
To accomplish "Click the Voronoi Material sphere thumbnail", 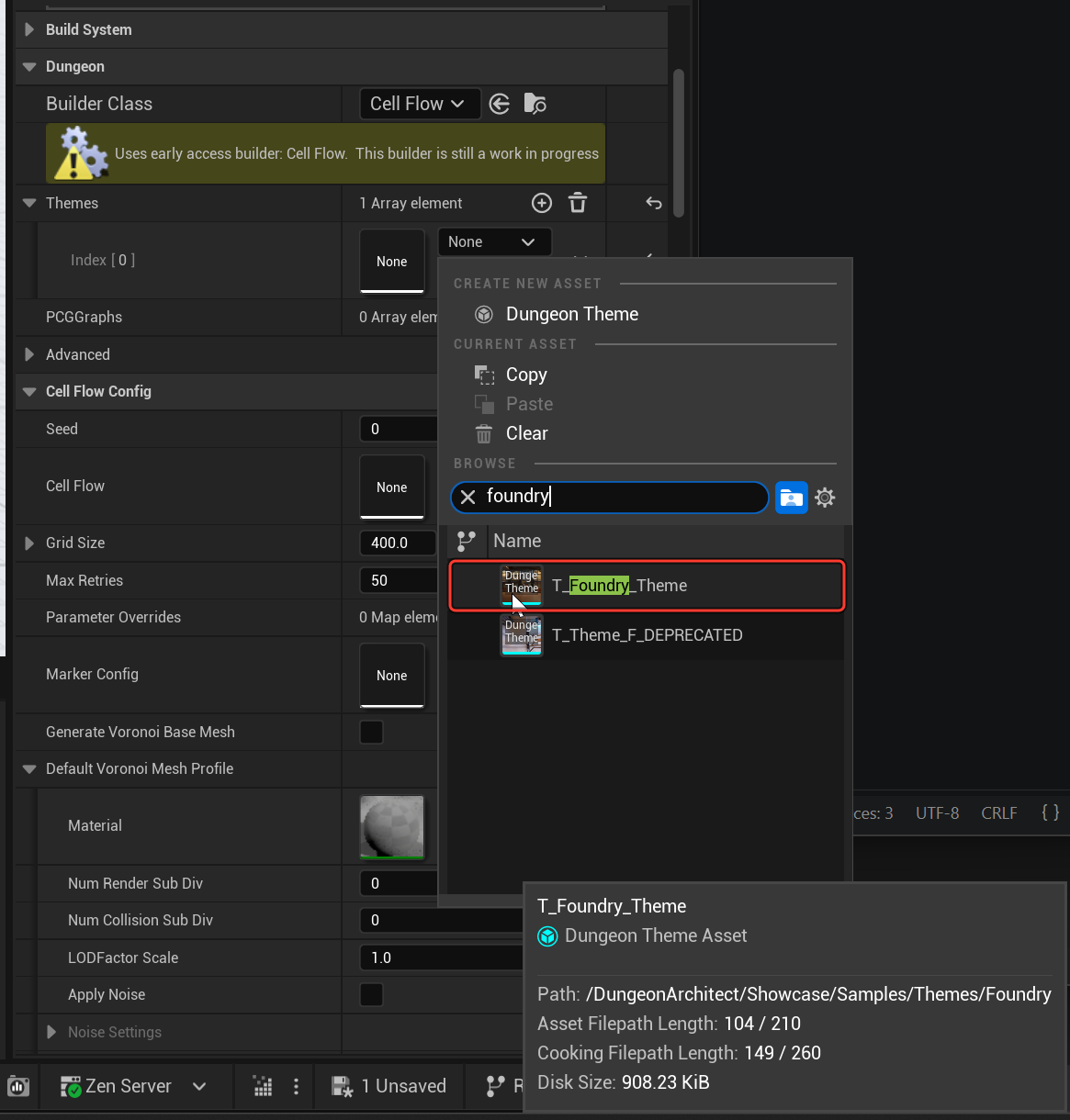I will coord(392,827).
